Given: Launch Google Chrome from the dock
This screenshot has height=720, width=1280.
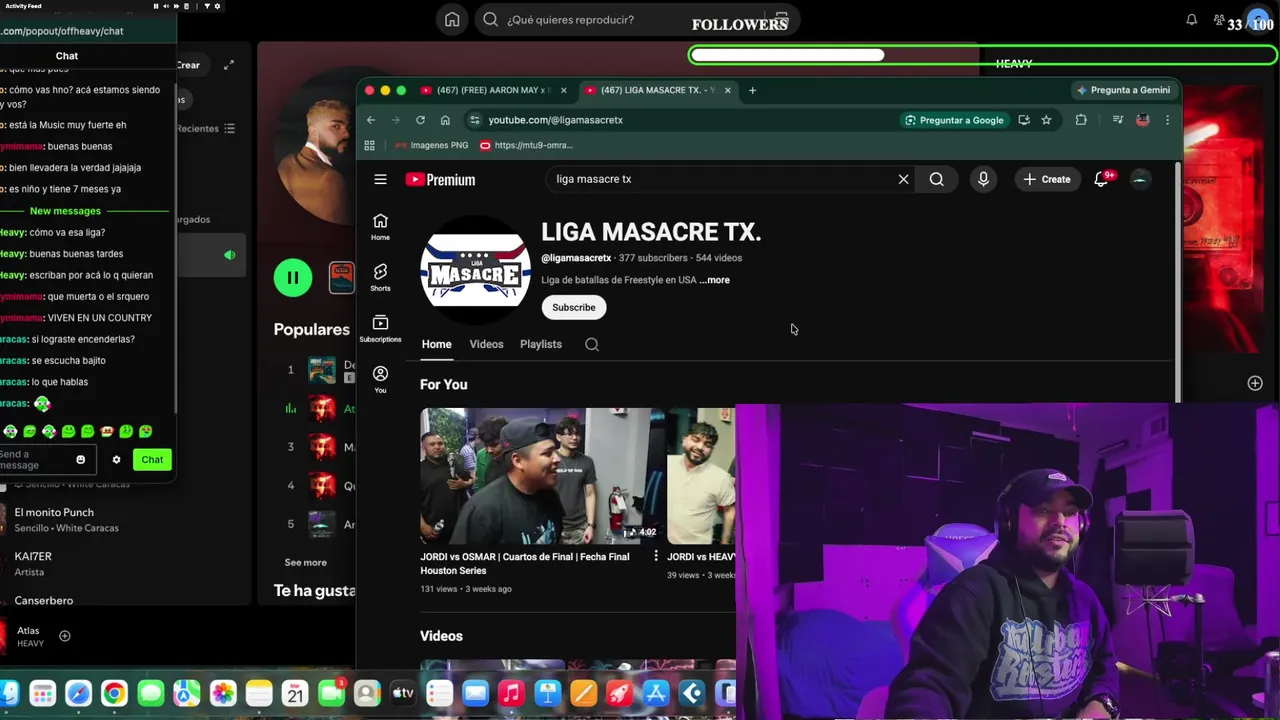Looking at the screenshot, I should click(x=114, y=693).
